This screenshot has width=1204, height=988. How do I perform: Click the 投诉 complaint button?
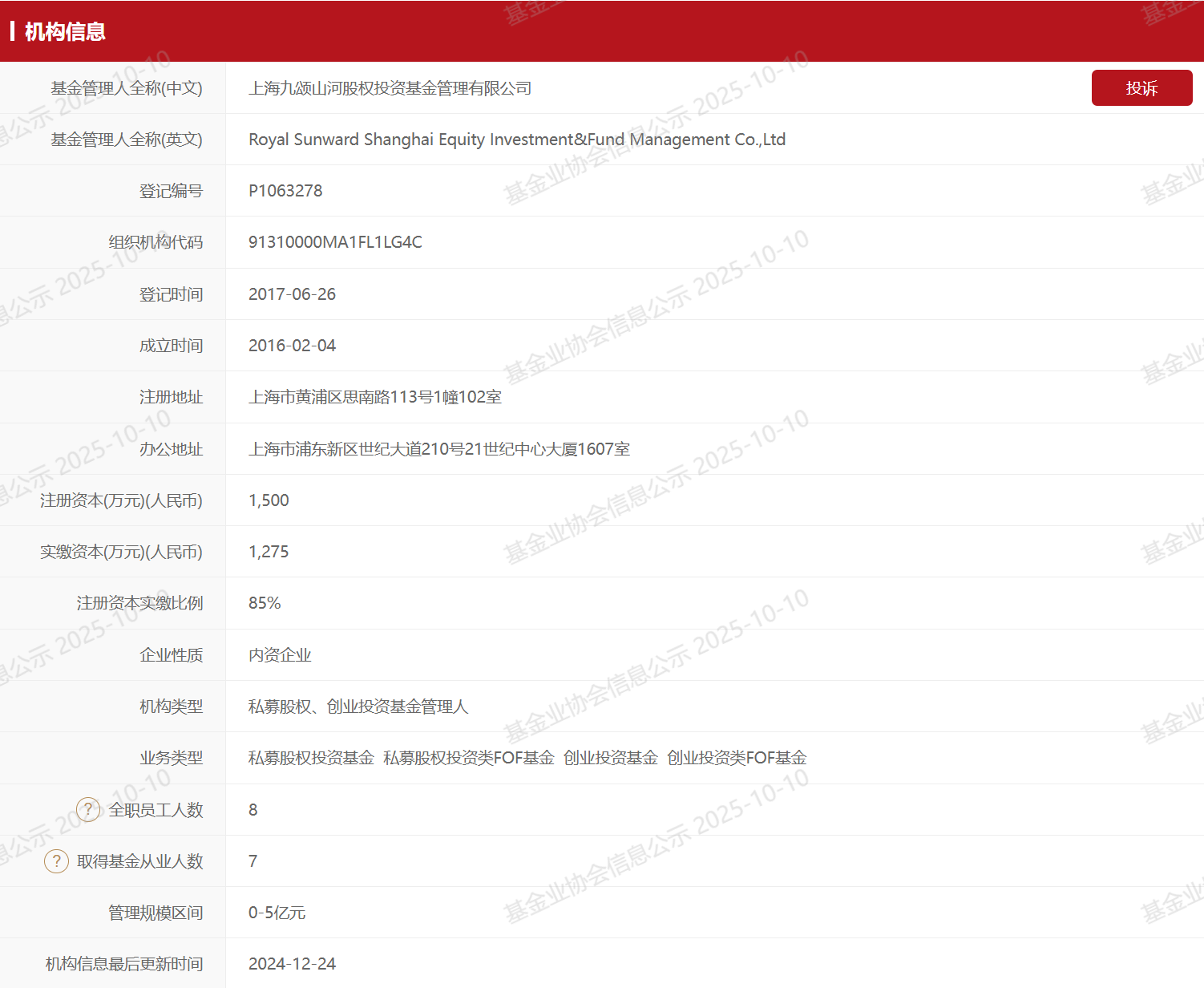(x=1141, y=88)
